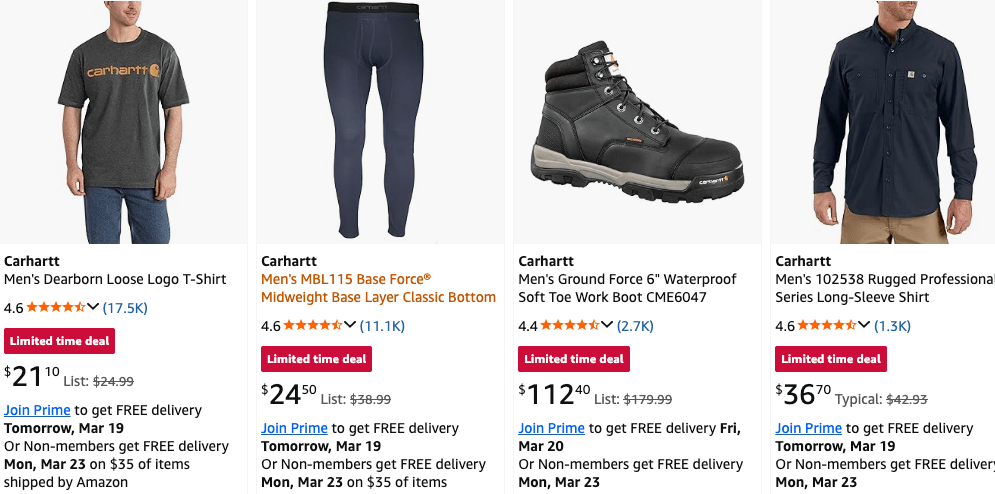The height and width of the screenshot is (494, 995).
Task: Open the 1.3K reviews link
Action: 892,326
